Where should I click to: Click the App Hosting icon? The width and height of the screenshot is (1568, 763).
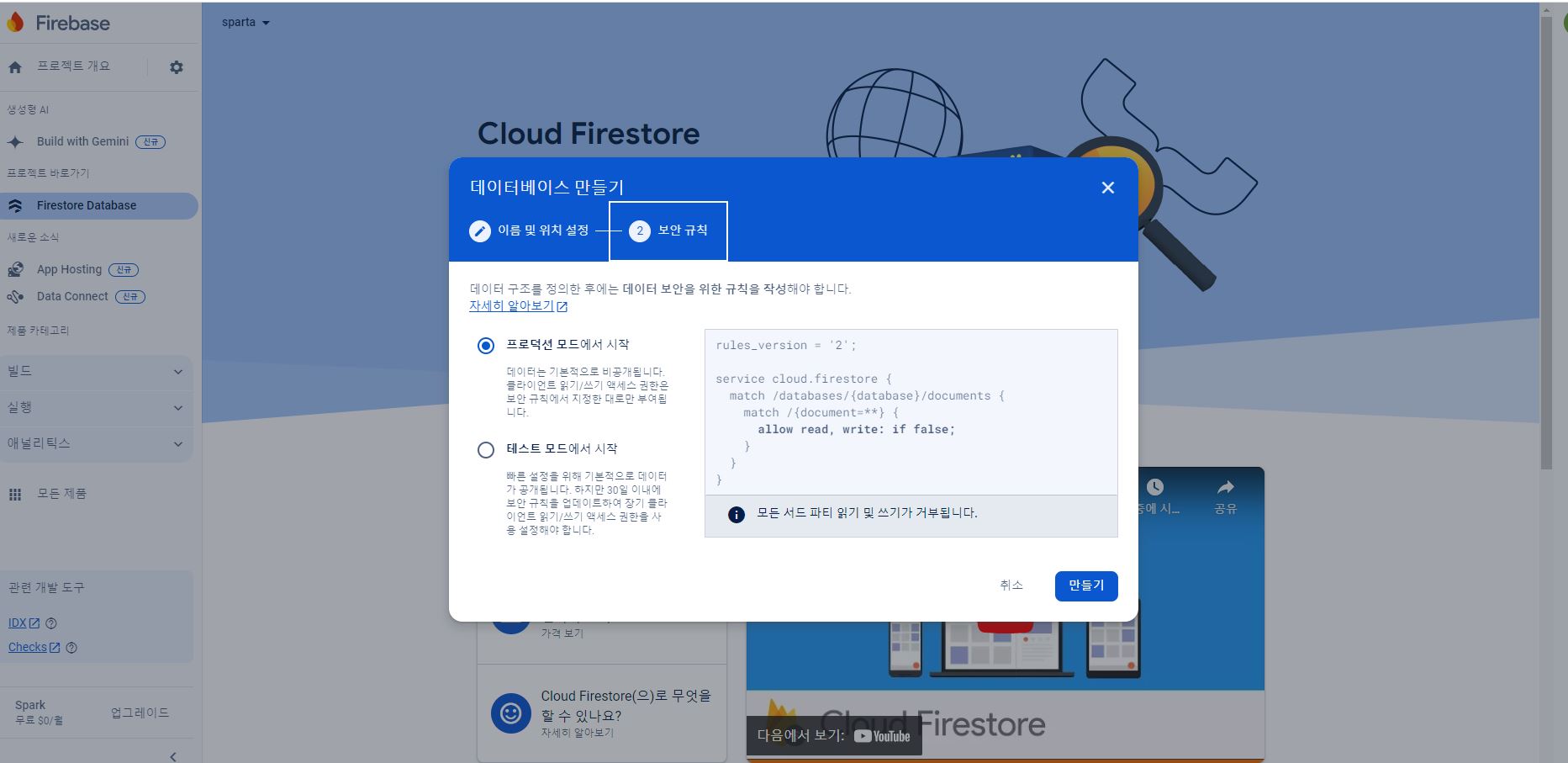click(x=15, y=270)
